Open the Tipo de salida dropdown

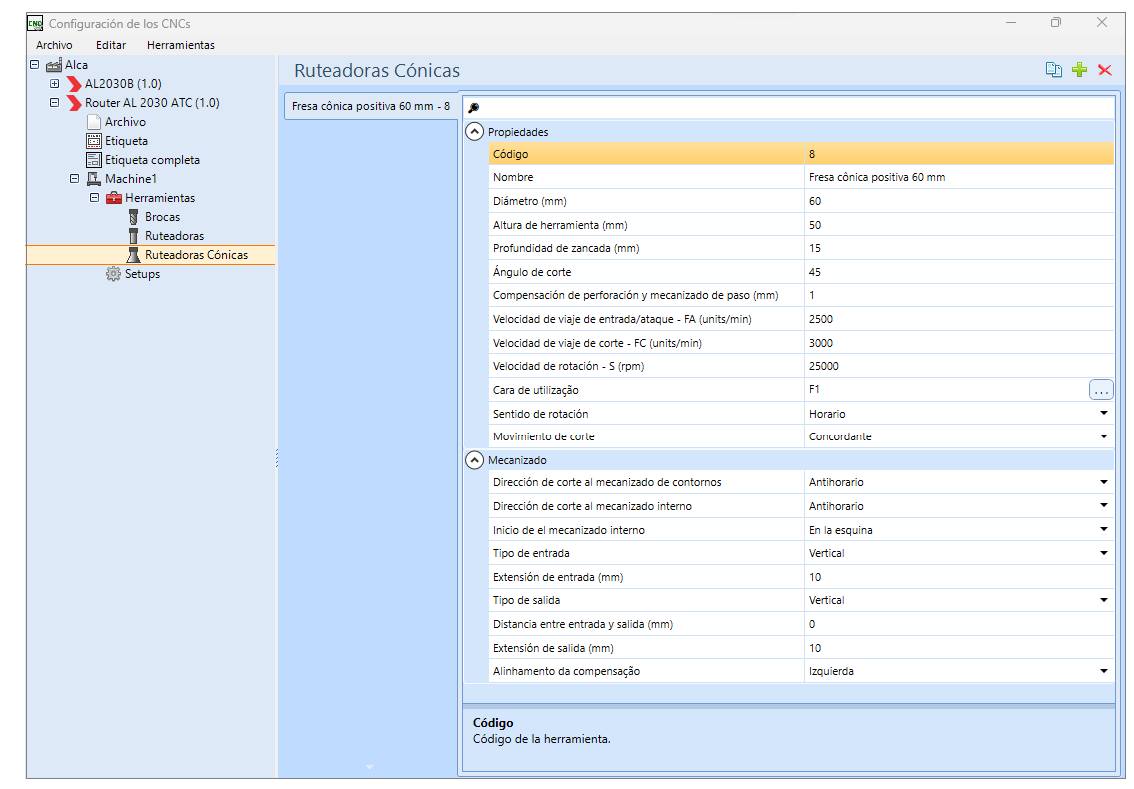1104,600
